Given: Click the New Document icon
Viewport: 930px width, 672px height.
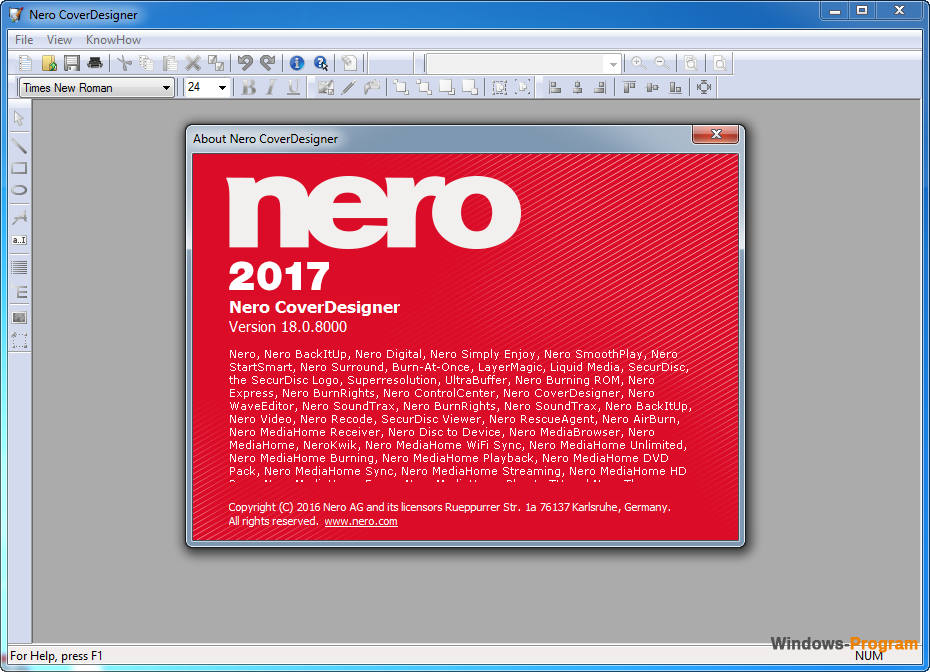Looking at the screenshot, I should pos(26,63).
